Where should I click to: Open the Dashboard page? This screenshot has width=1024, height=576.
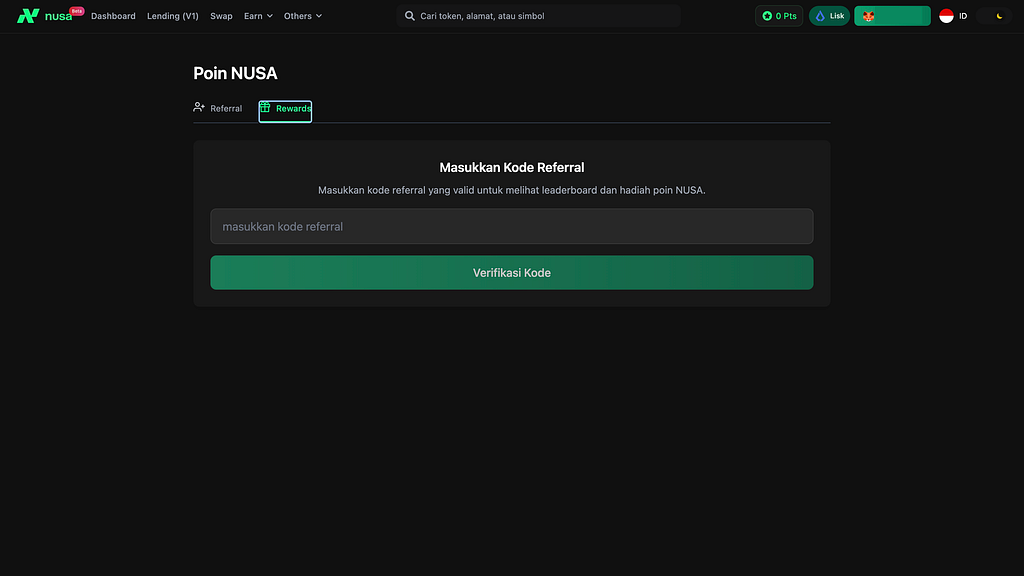[113, 16]
